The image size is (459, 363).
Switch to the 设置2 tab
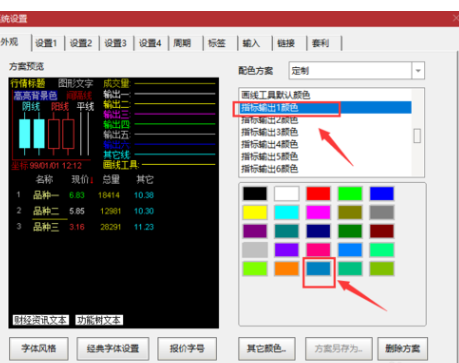click(x=81, y=43)
